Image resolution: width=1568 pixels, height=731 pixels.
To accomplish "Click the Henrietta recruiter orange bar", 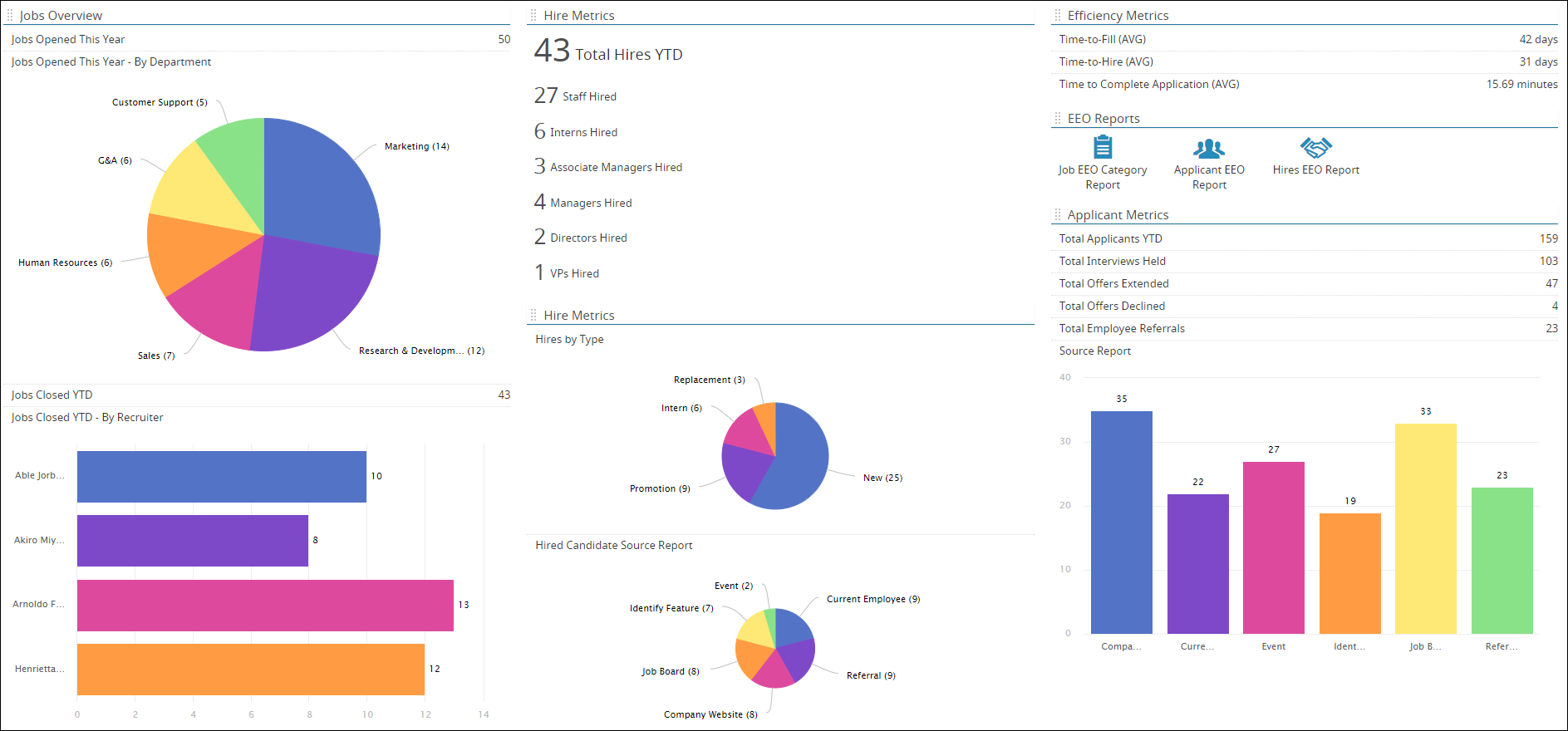I will coord(251,669).
